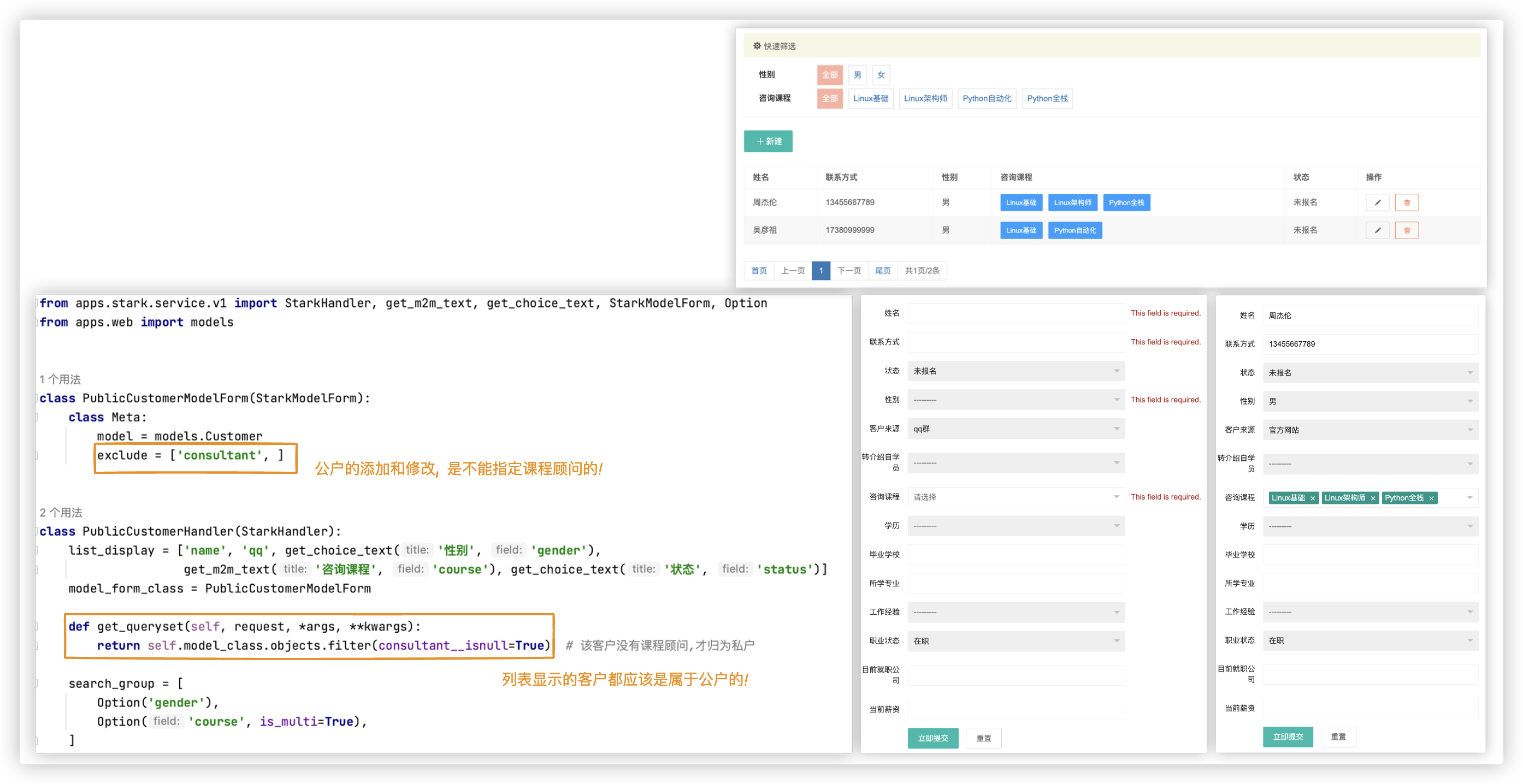Image resolution: width=1523 pixels, height=784 pixels.
Task: Open the 客户来源 dropdown showing qq群
Action: coord(1016,429)
